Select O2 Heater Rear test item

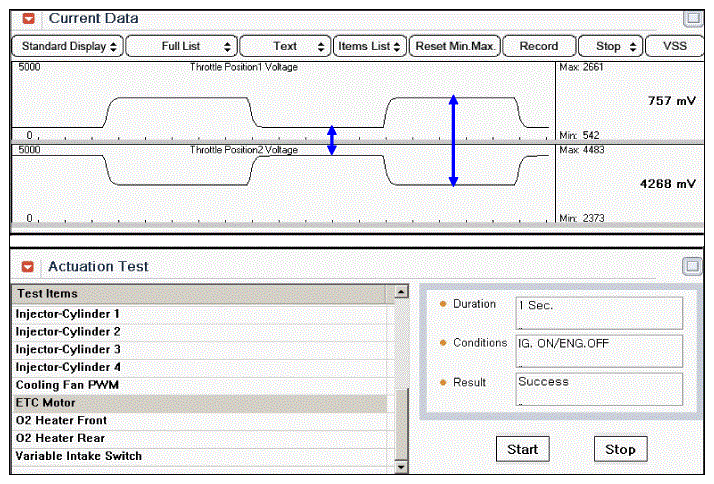(200, 438)
